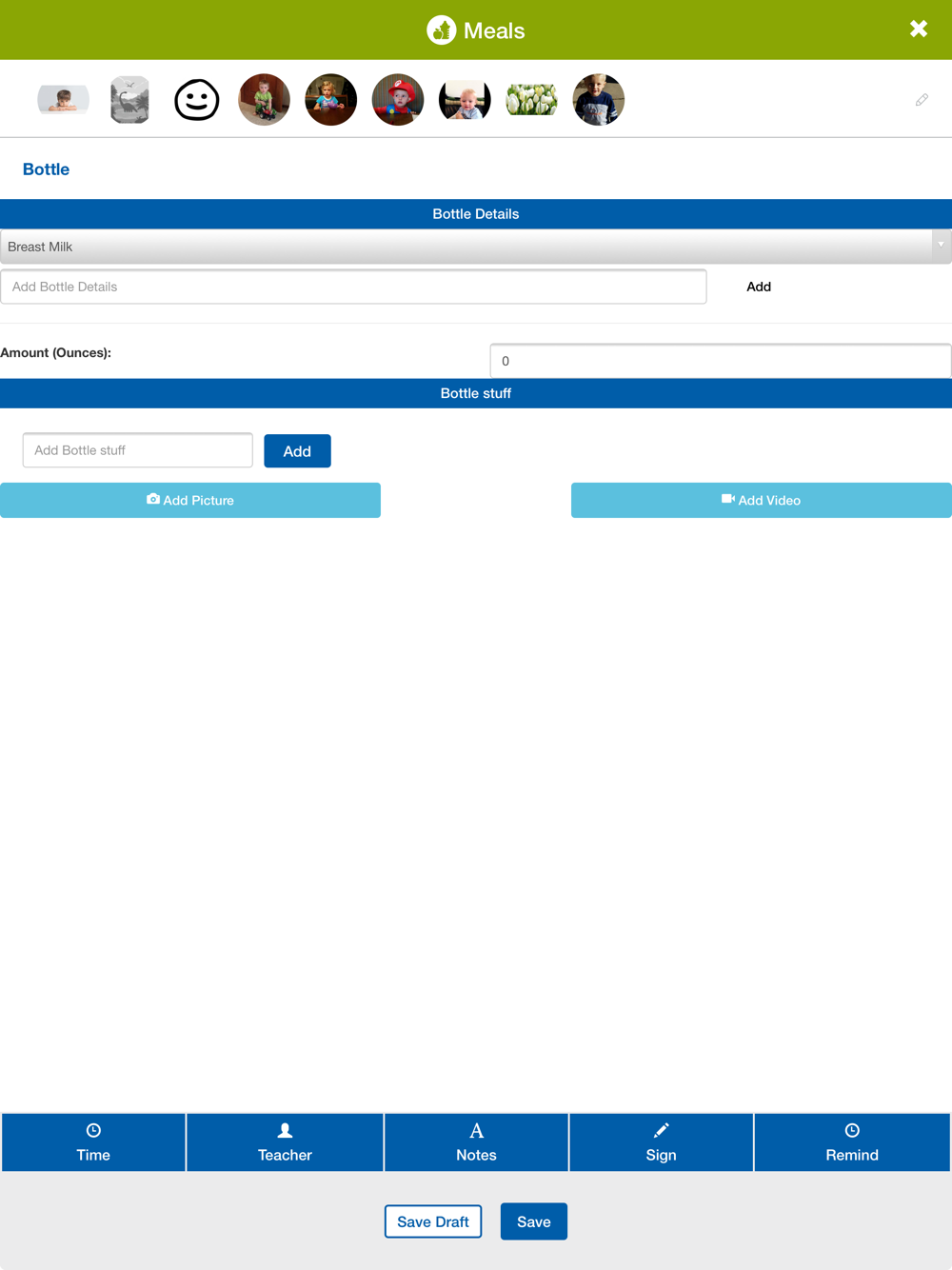Click the pencil edit icon beside child photos
Viewport: 952px width, 1270px height.
[922, 100]
